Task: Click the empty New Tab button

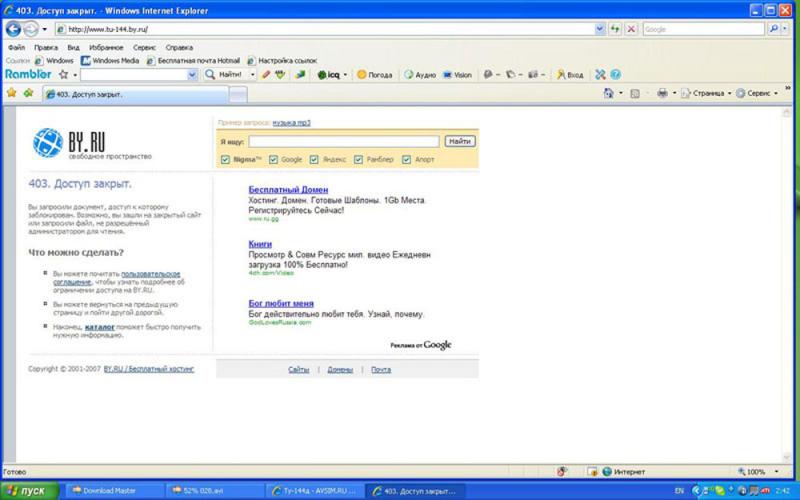Action: tap(238, 94)
